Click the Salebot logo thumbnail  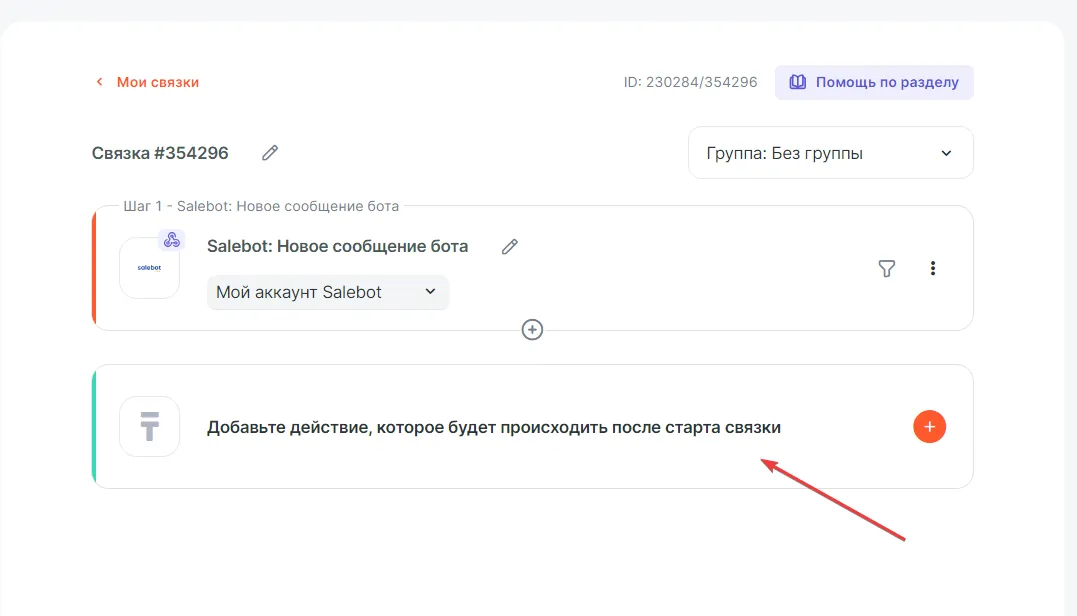[x=149, y=268]
